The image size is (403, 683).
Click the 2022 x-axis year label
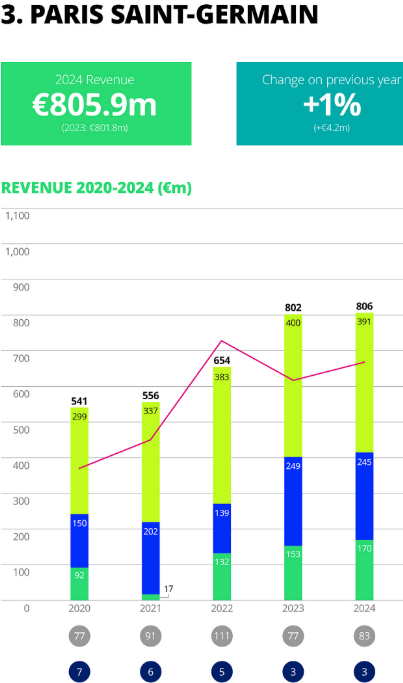(x=222, y=608)
